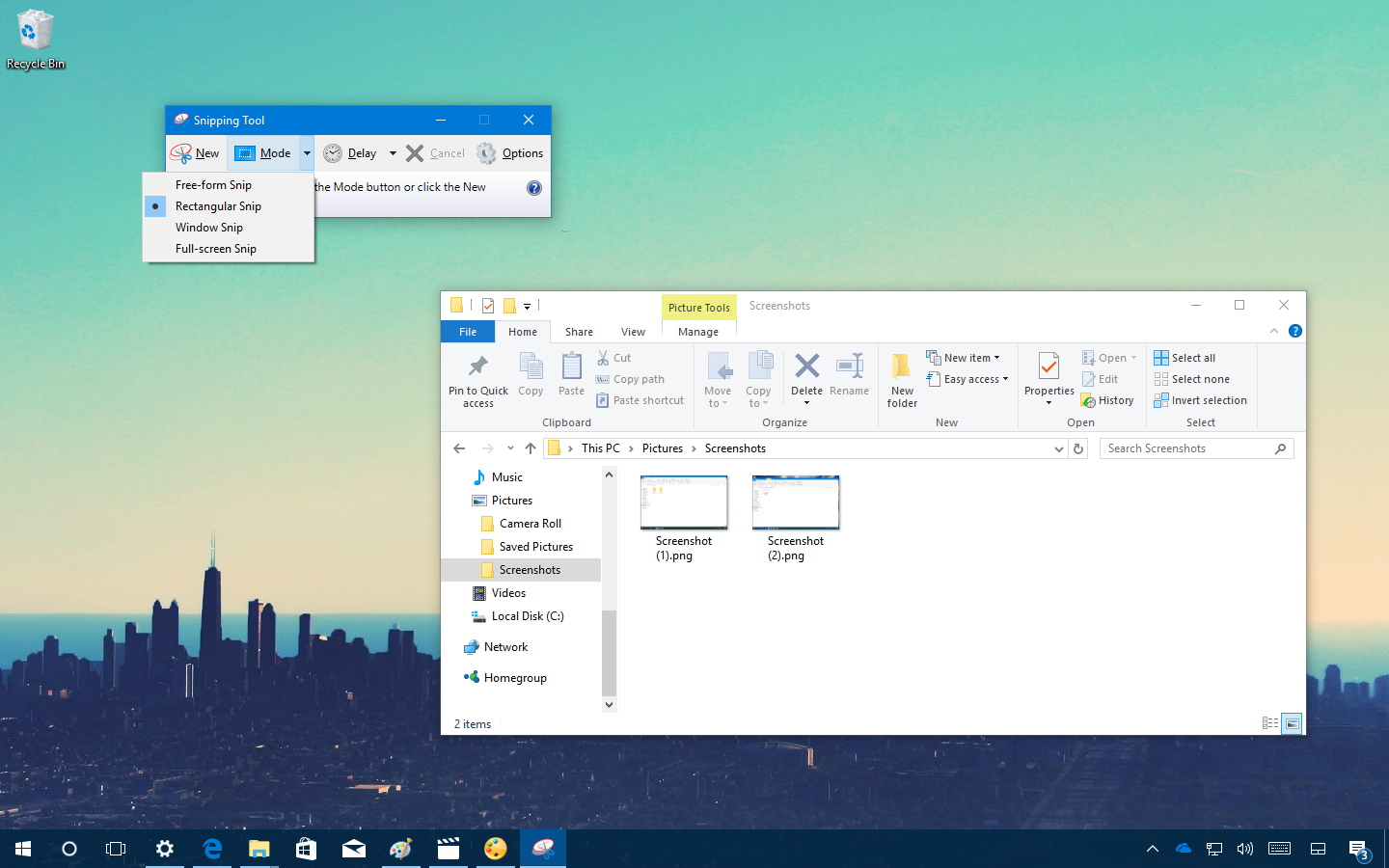1389x868 pixels.
Task: Navigate to Pictures via the breadcrumb
Action: pos(663,448)
